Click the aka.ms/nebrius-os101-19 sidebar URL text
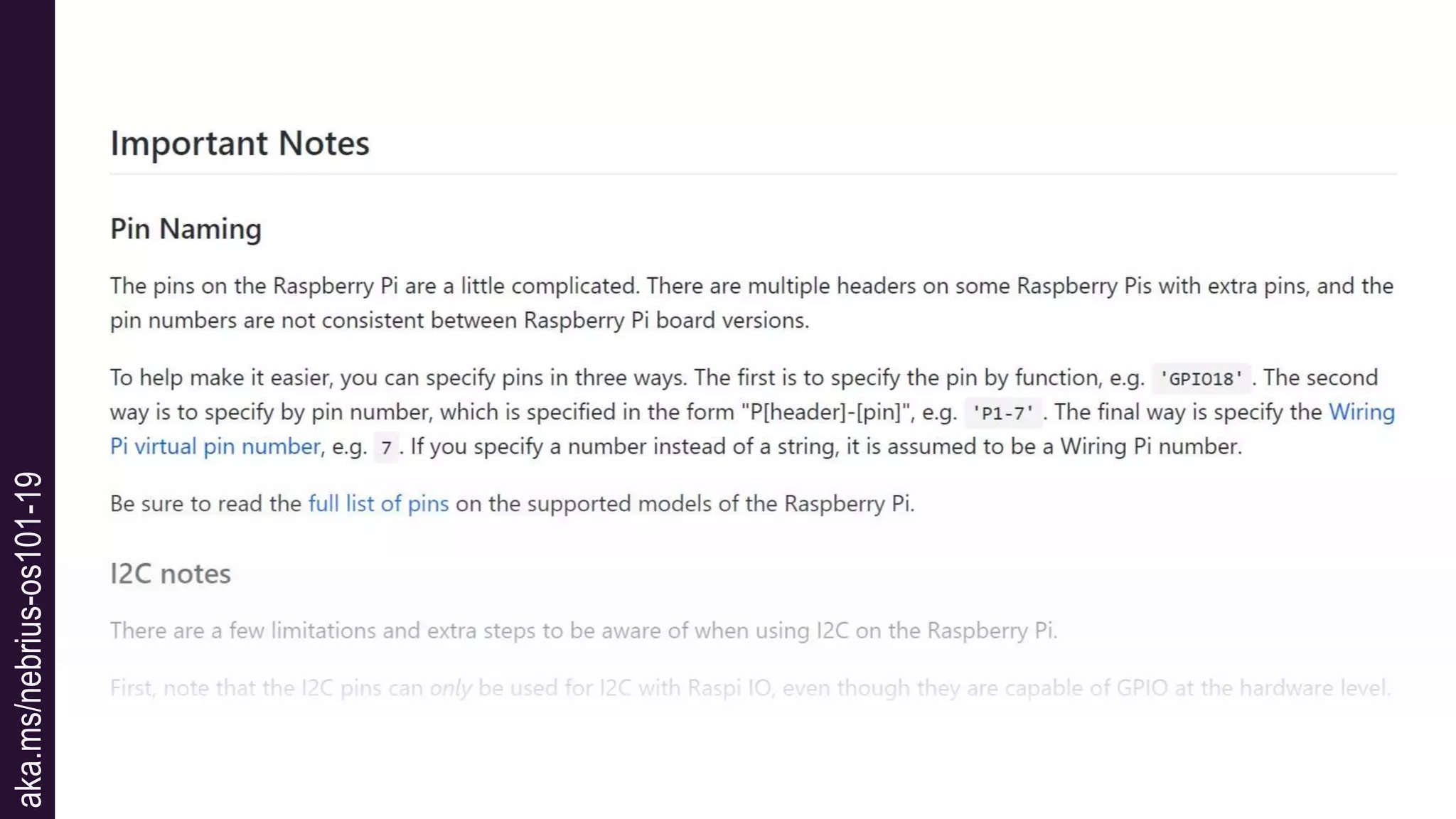 tap(28, 640)
